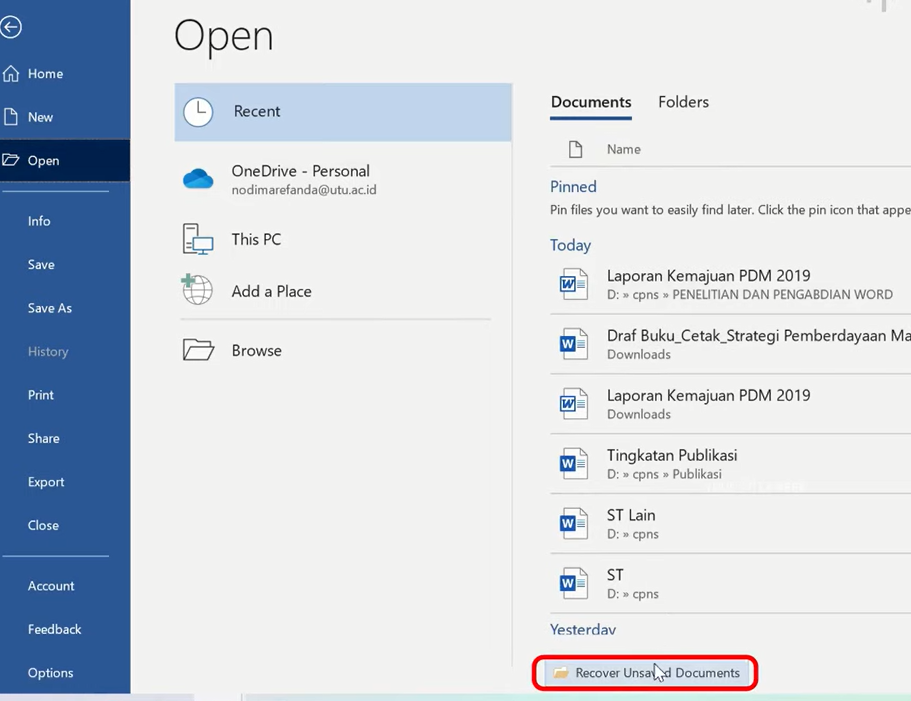Viewport: 911px width, 701px height.
Task: Click the Add a Place globe icon
Action: click(197, 290)
